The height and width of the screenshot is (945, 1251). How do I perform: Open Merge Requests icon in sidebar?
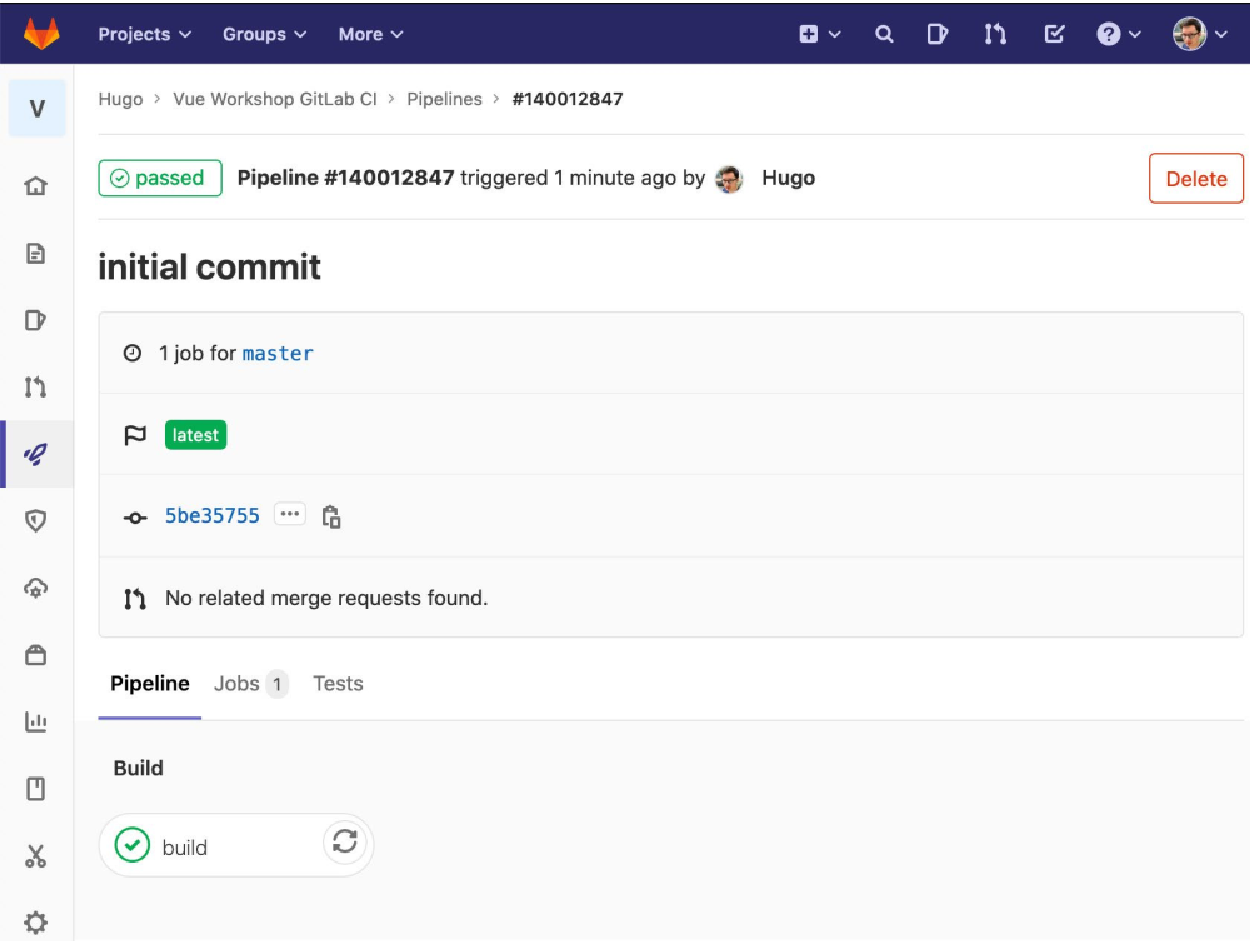[36, 387]
